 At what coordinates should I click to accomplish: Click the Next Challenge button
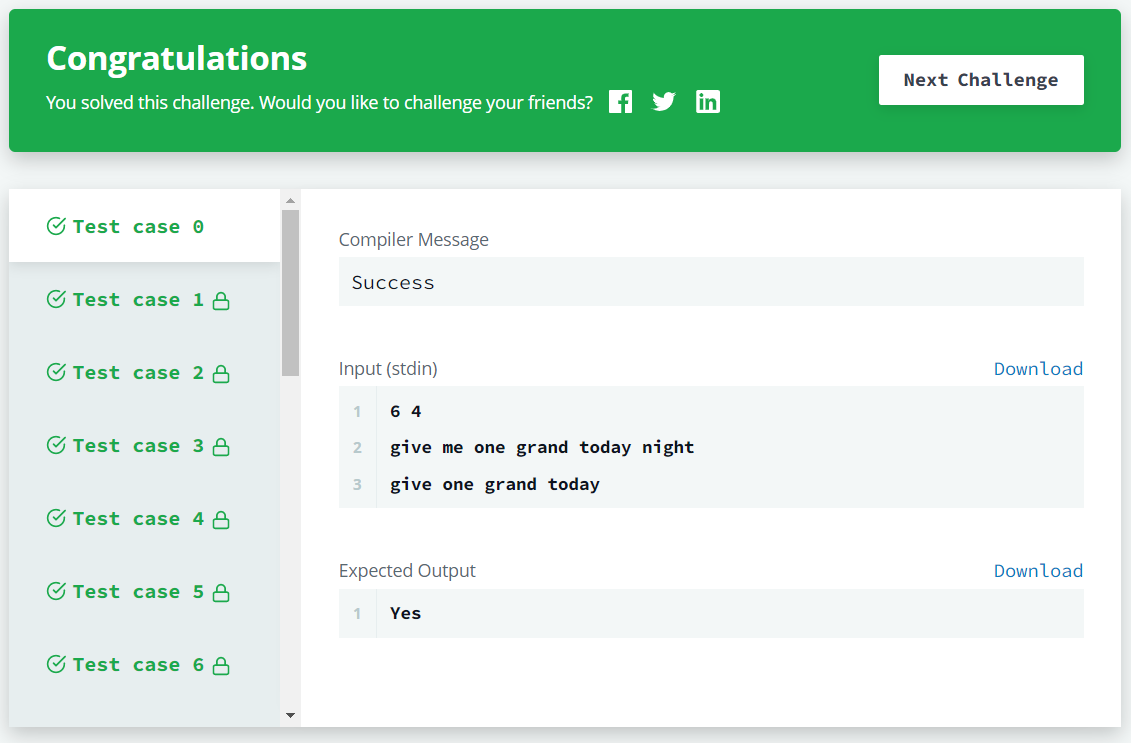981,80
